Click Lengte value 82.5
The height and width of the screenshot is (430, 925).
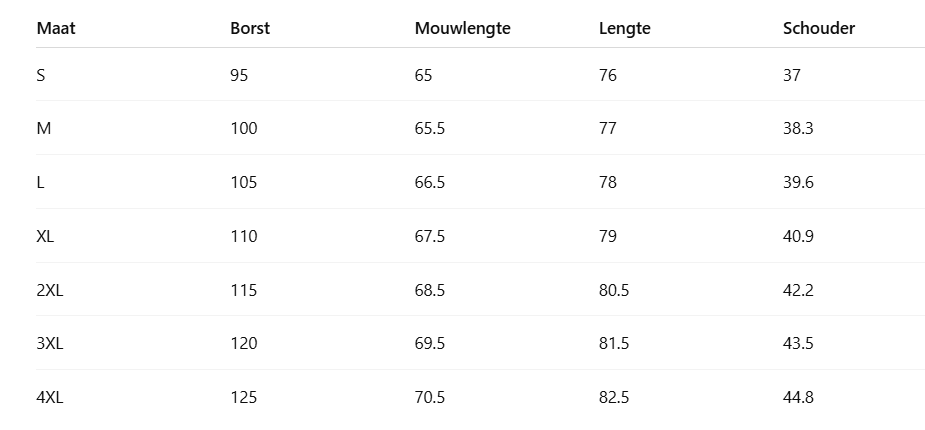pos(614,397)
